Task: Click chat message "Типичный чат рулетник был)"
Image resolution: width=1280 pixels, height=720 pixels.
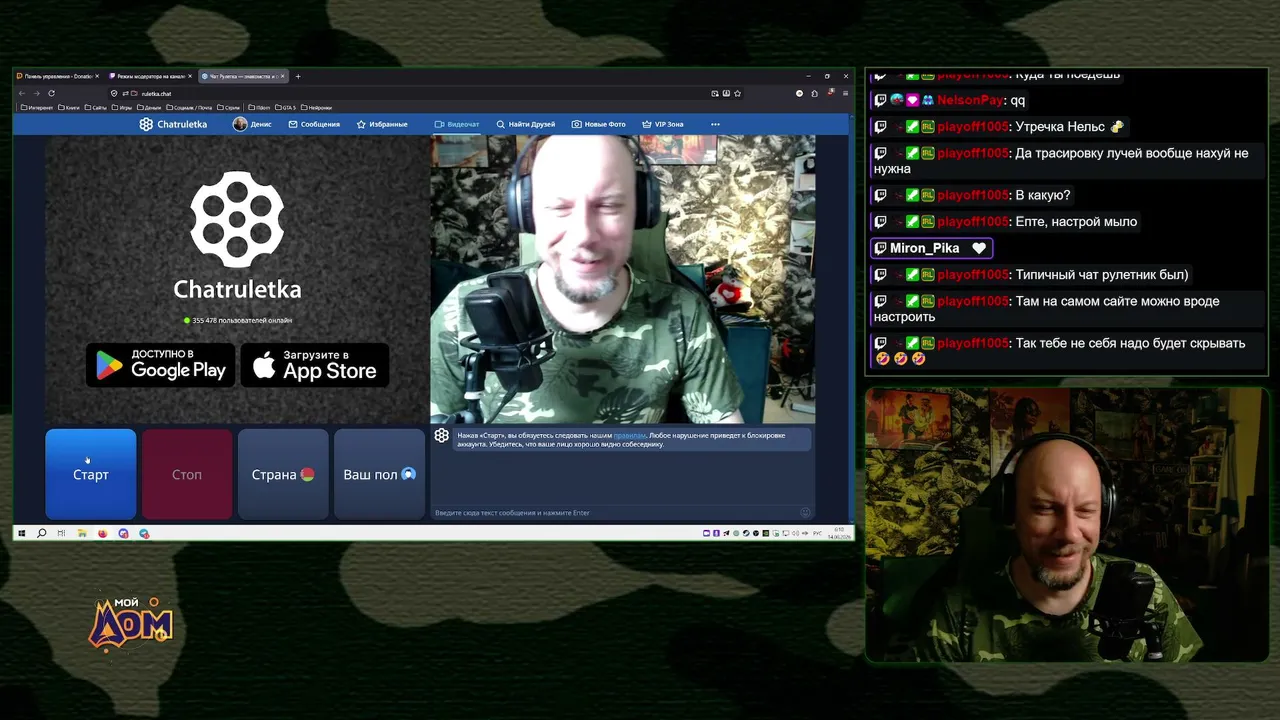Action: (1101, 275)
